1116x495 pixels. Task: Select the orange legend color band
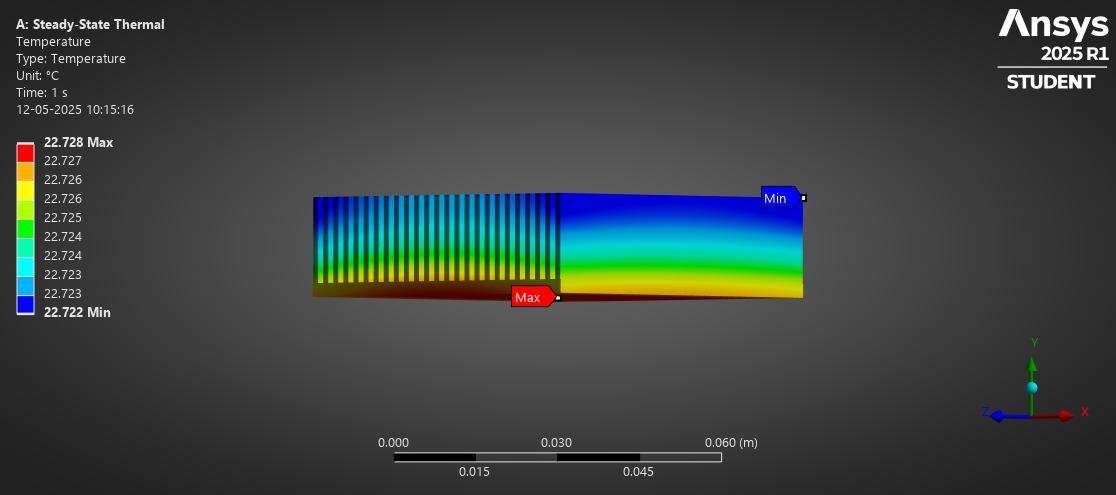26,172
